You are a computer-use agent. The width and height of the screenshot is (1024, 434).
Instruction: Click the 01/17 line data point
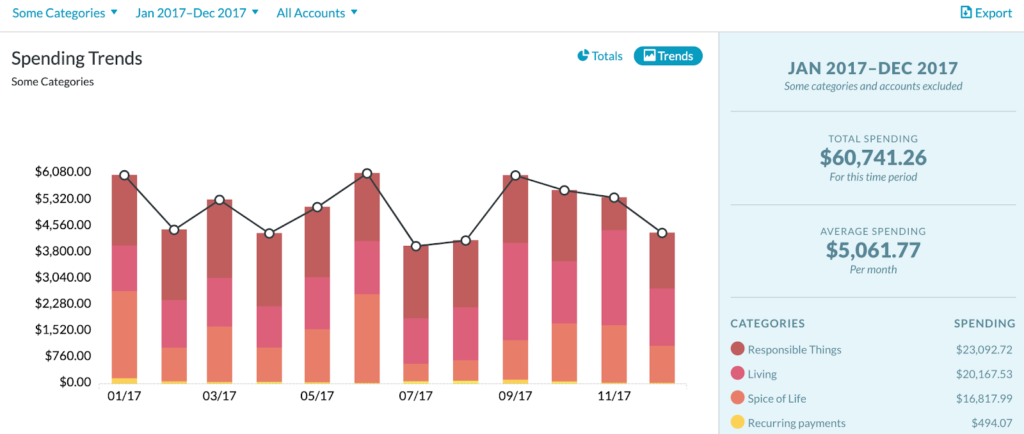click(124, 176)
